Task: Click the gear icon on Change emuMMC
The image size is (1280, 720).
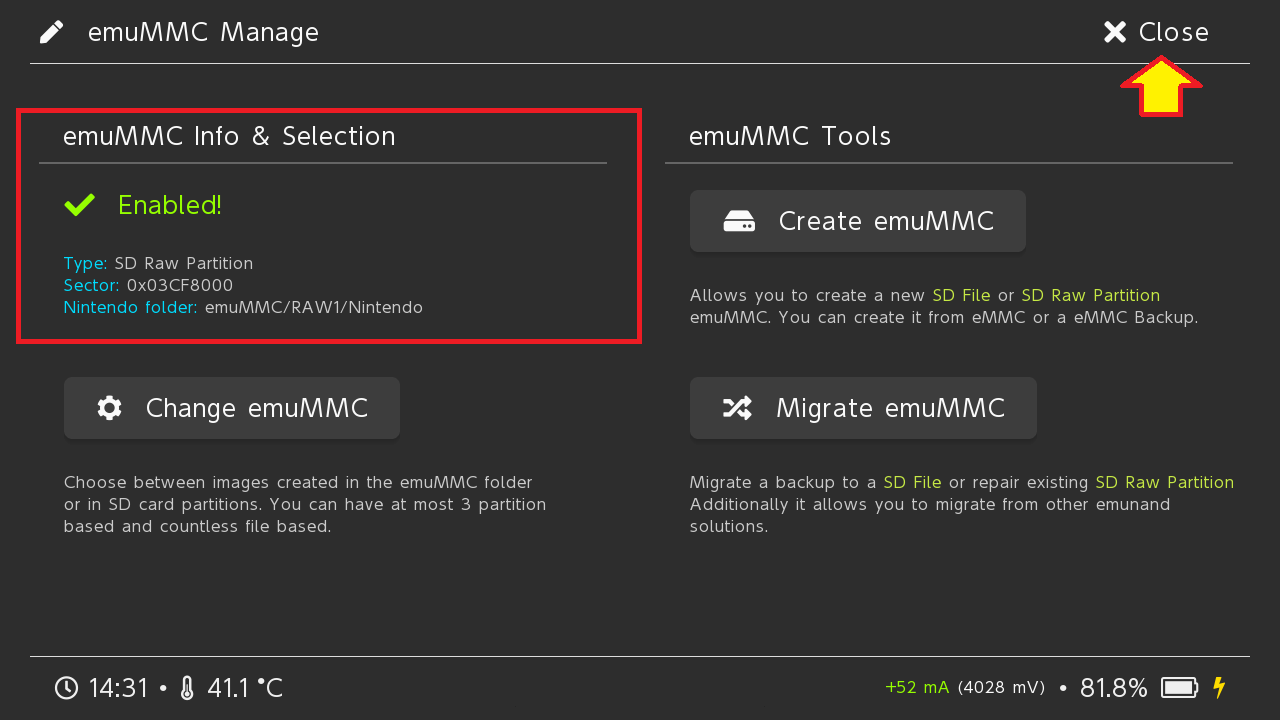Action: click(x=109, y=408)
